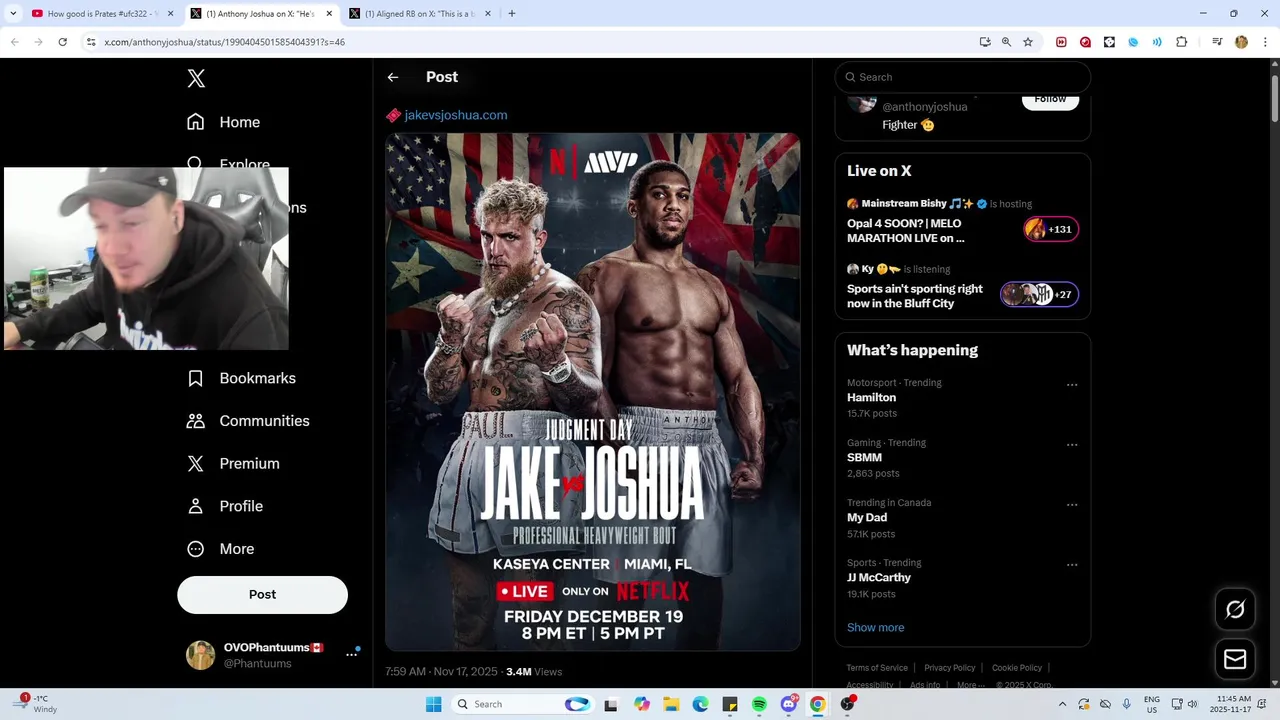This screenshot has height=720, width=1280.
Task: Open the Hamilton trending topic
Action: click(871, 397)
